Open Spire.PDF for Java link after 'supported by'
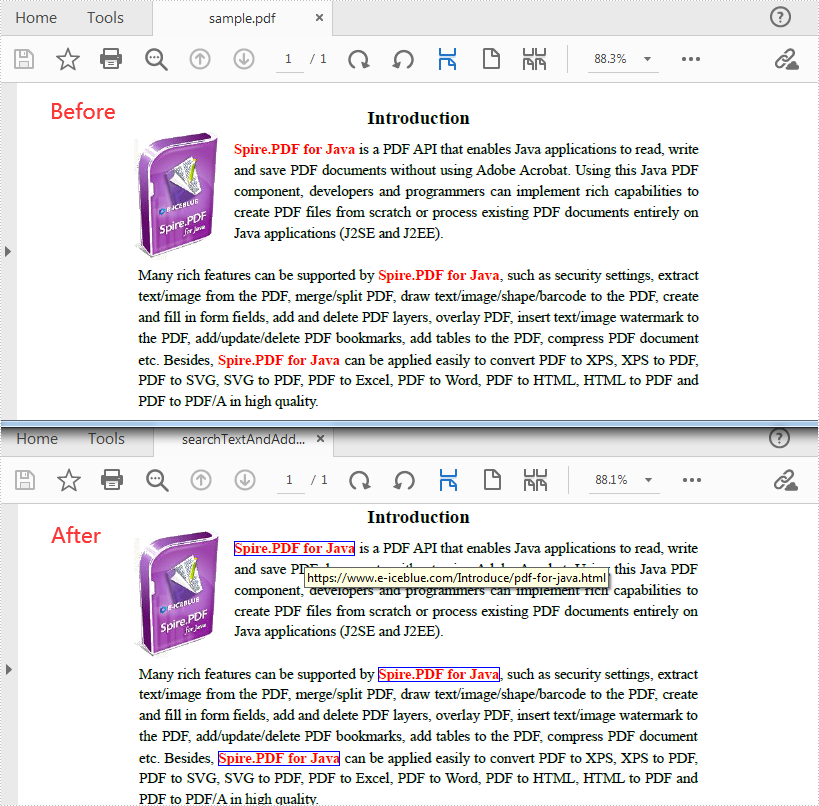Viewport: 819px width, 806px height. coord(439,674)
